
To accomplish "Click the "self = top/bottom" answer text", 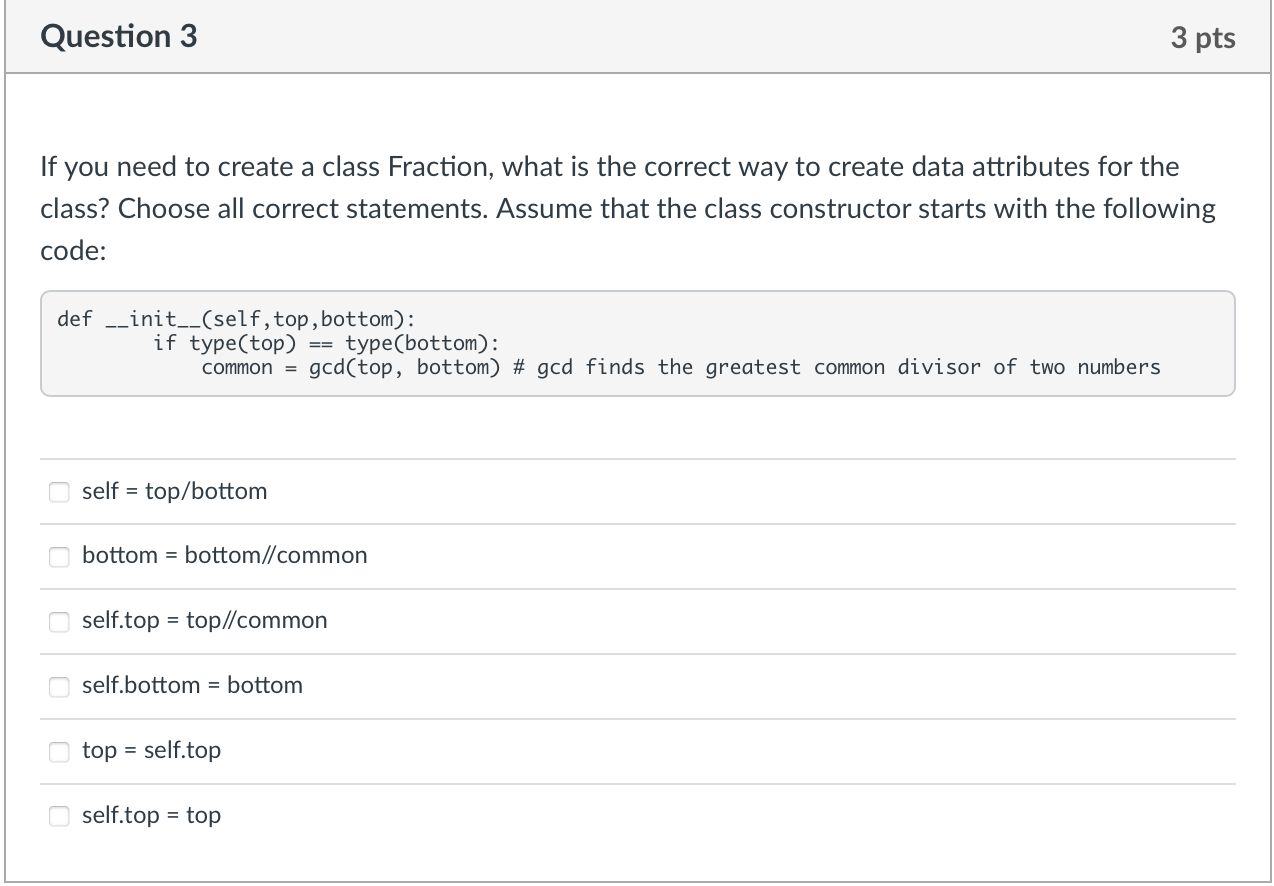I will 174,491.
